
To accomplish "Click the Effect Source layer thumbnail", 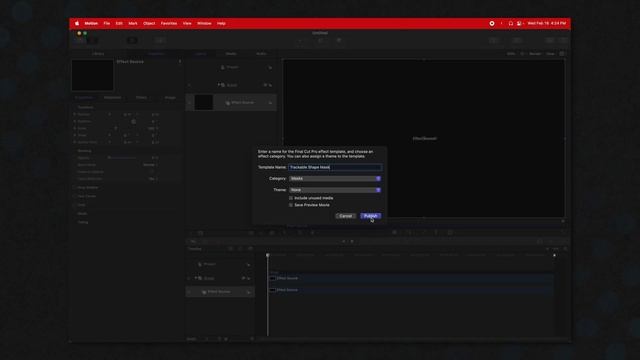I will [x=204, y=102].
